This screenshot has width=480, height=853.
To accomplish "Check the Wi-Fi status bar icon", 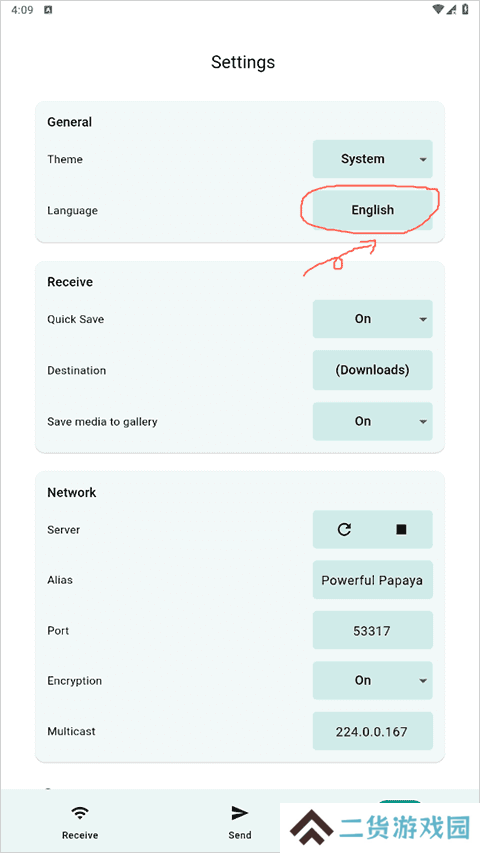I will point(438,9).
